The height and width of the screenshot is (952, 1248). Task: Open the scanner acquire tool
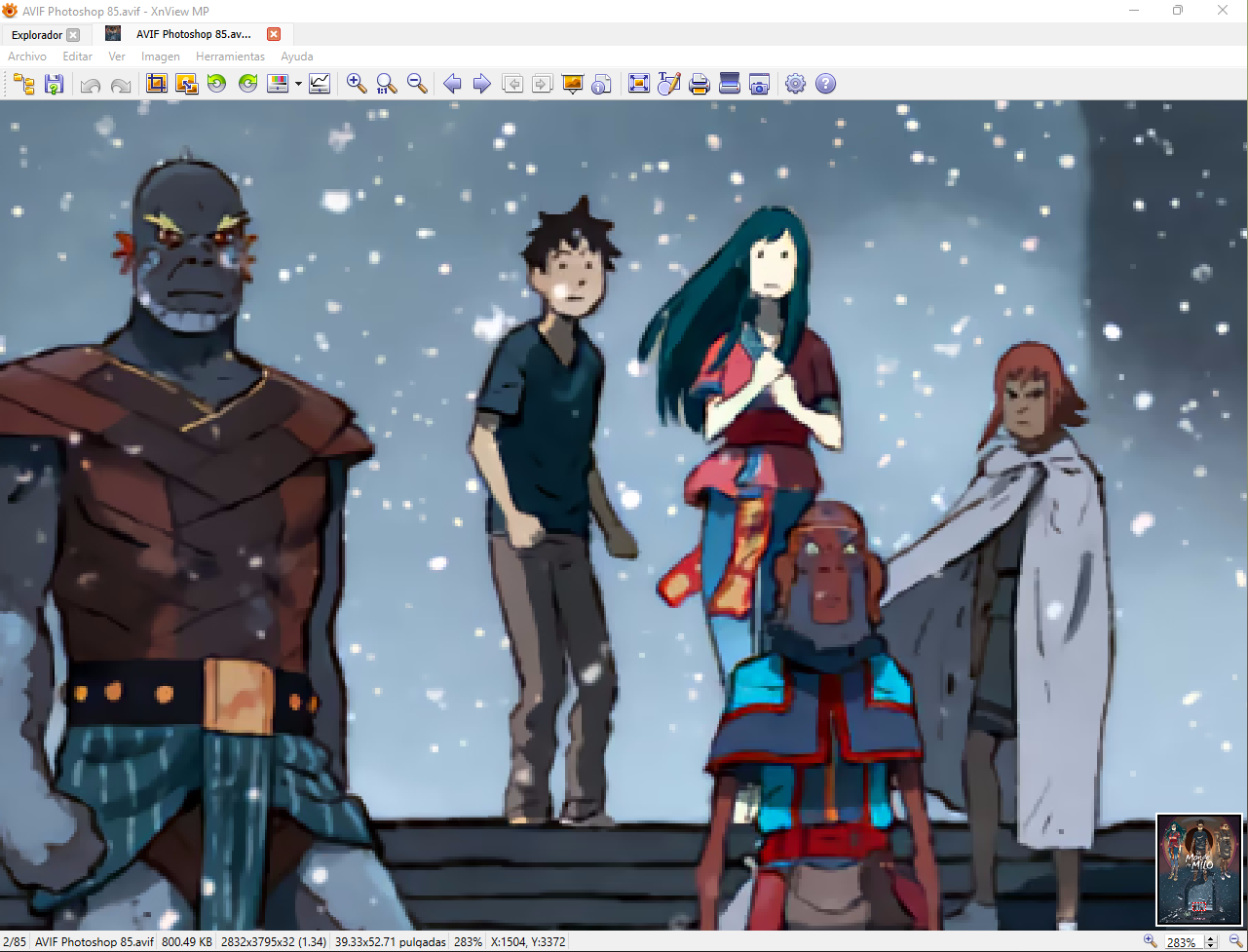[x=730, y=84]
